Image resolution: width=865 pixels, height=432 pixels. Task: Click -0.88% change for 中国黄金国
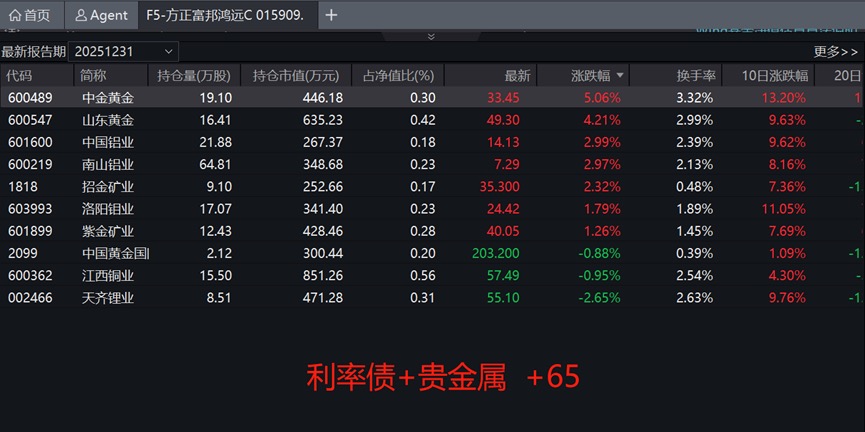tap(599, 254)
